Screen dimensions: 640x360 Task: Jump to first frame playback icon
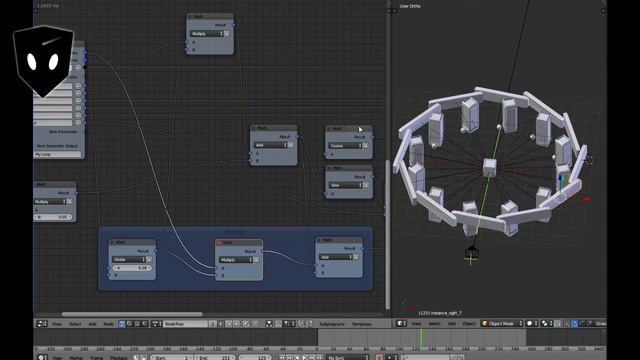click(x=282, y=357)
